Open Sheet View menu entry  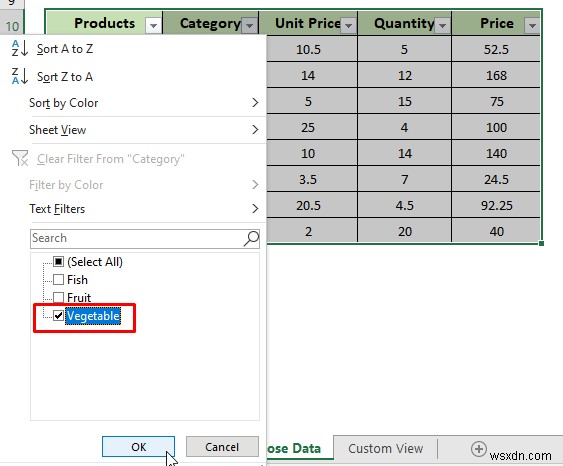[x=134, y=130]
